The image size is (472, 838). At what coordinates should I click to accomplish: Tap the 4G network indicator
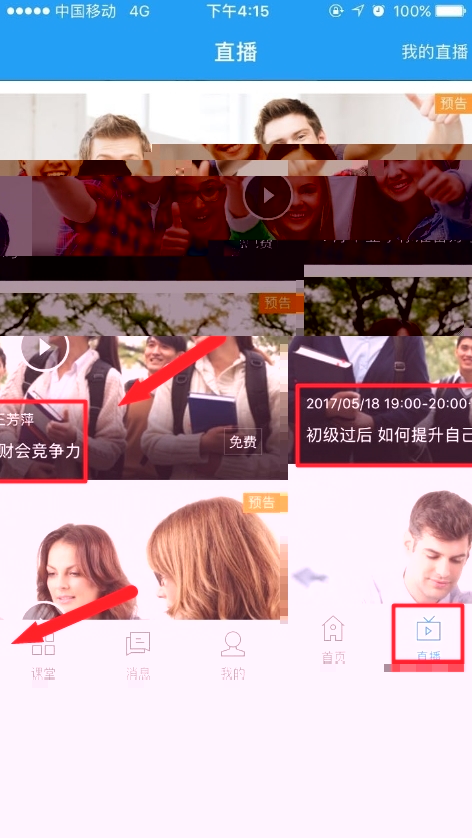[x=140, y=11]
